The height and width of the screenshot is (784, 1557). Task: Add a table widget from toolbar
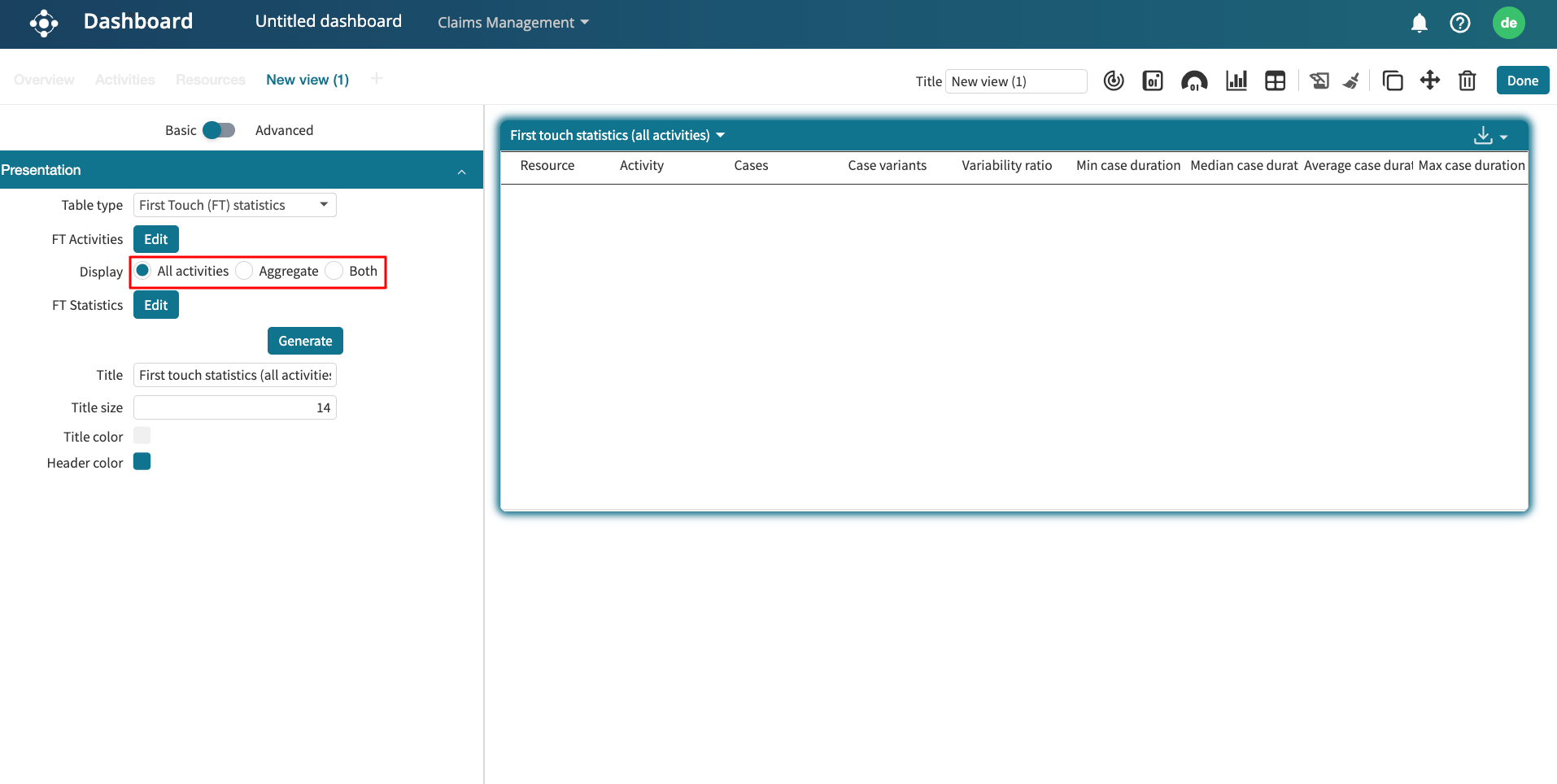pos(1275,81)
